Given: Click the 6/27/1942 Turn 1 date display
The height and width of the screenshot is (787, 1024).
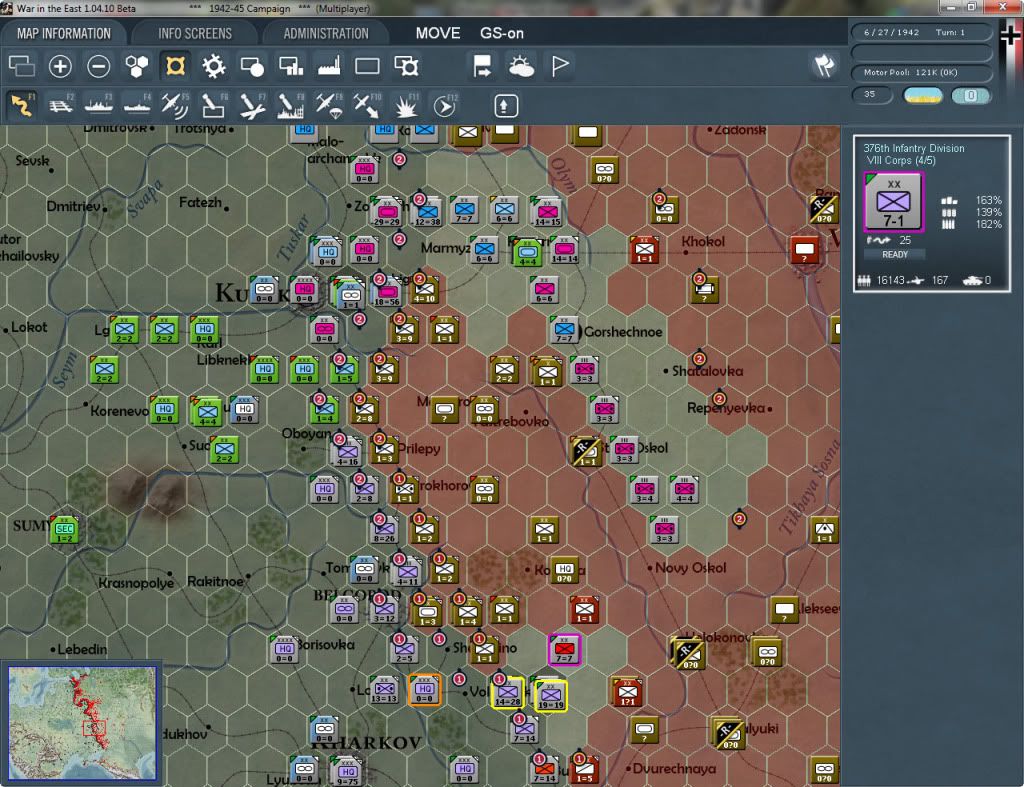Looking at the screenshot, I should (921, 32).
